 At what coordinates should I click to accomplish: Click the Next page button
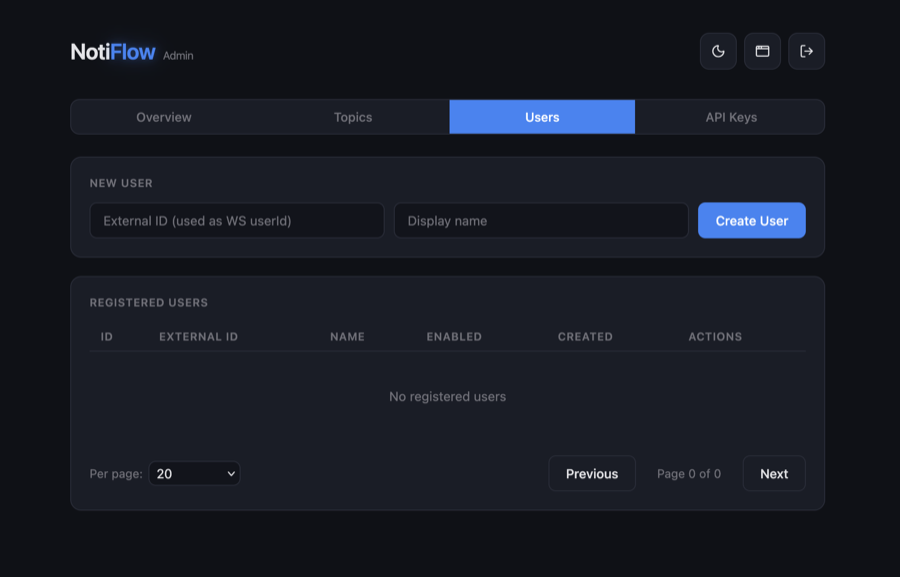(774, 474)
